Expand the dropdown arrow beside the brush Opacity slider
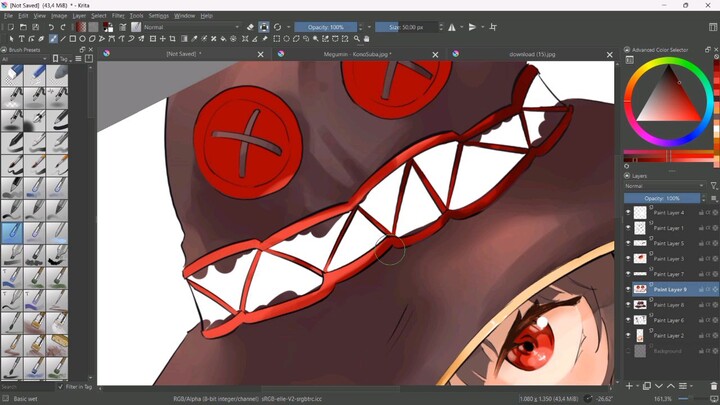Screen dimensions: 720x405 pyautogui.click(x=369, y=27)
